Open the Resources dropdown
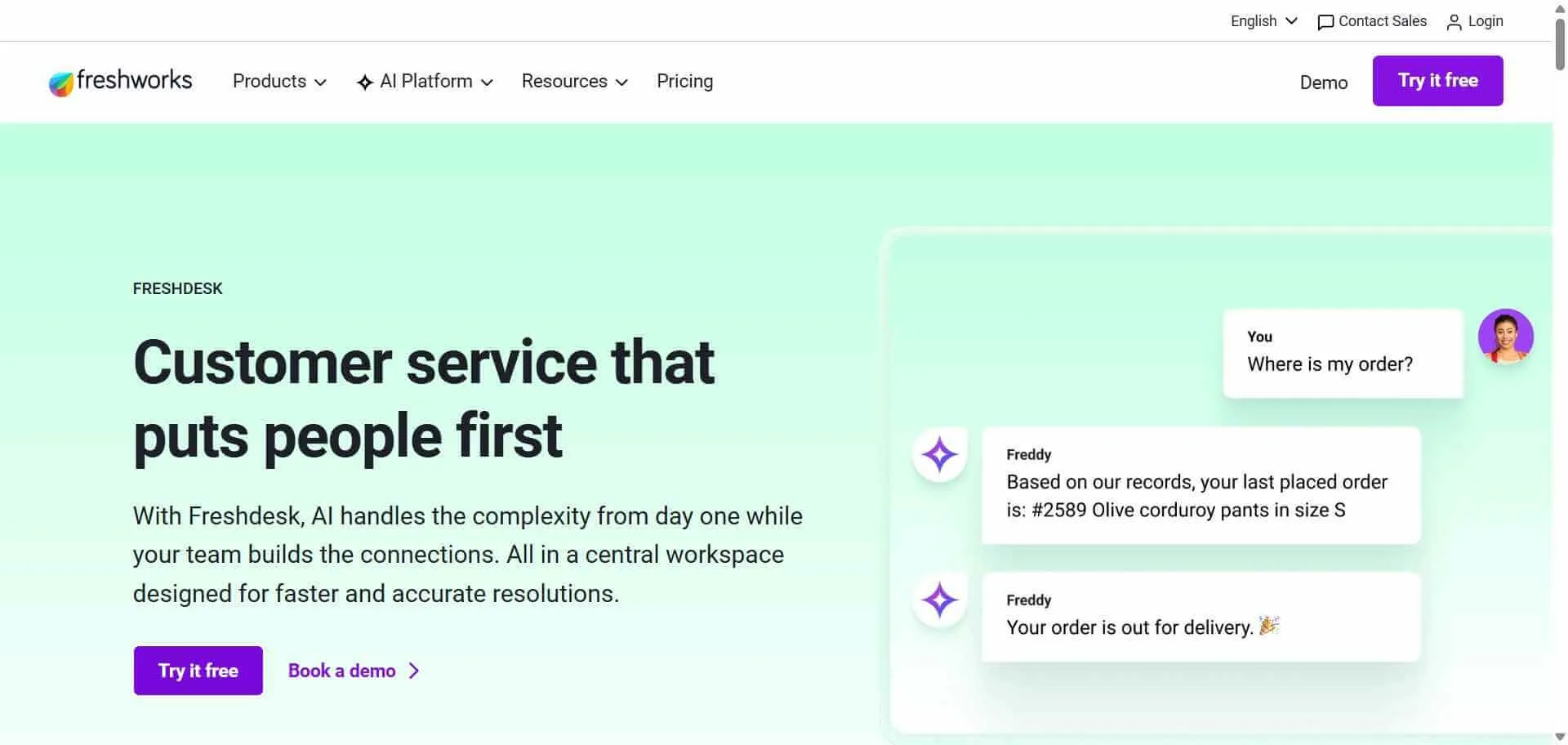 pos(574,82)
